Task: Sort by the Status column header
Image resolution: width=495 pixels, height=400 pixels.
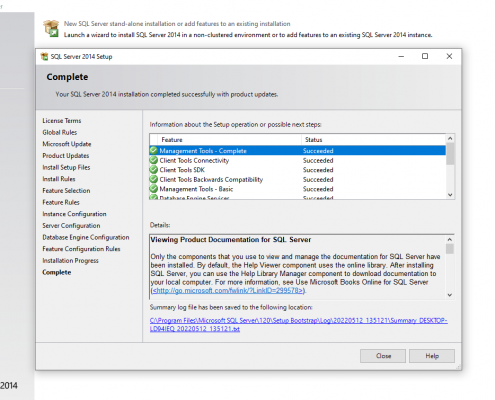Action: pyautogui.click(x=373, y=140)
